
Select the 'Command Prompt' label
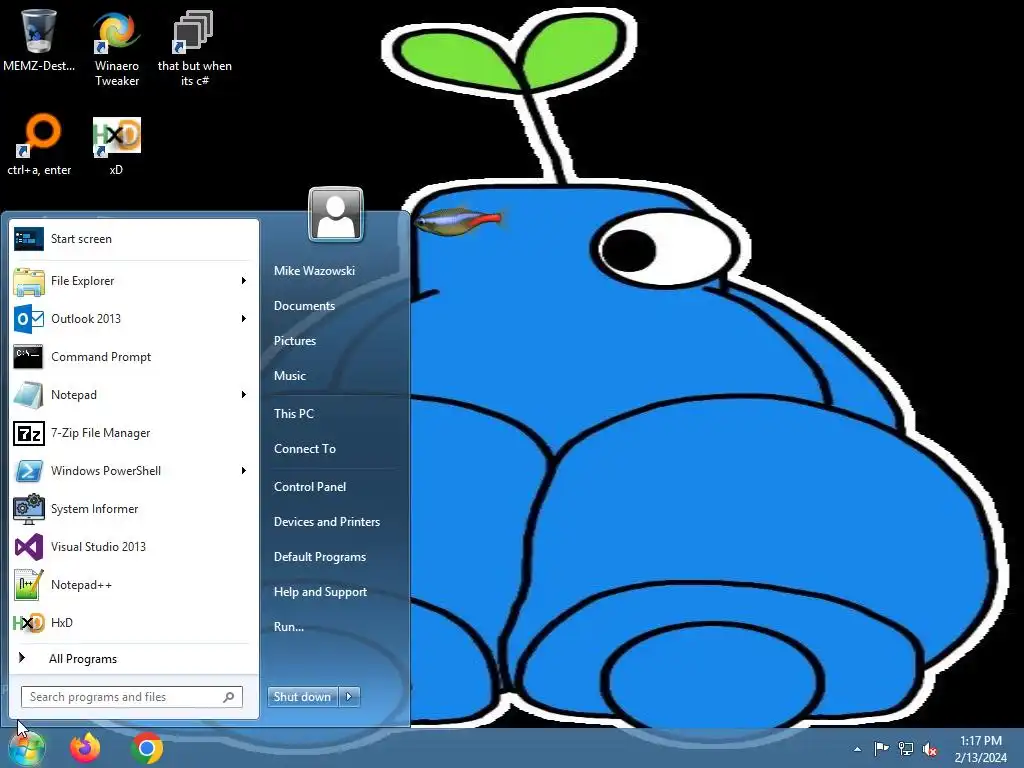point(101,357)
